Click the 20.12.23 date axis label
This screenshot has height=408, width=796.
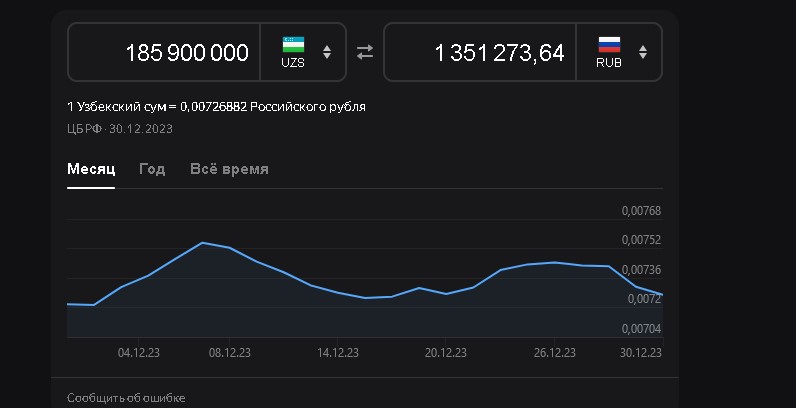pos(445,353)
